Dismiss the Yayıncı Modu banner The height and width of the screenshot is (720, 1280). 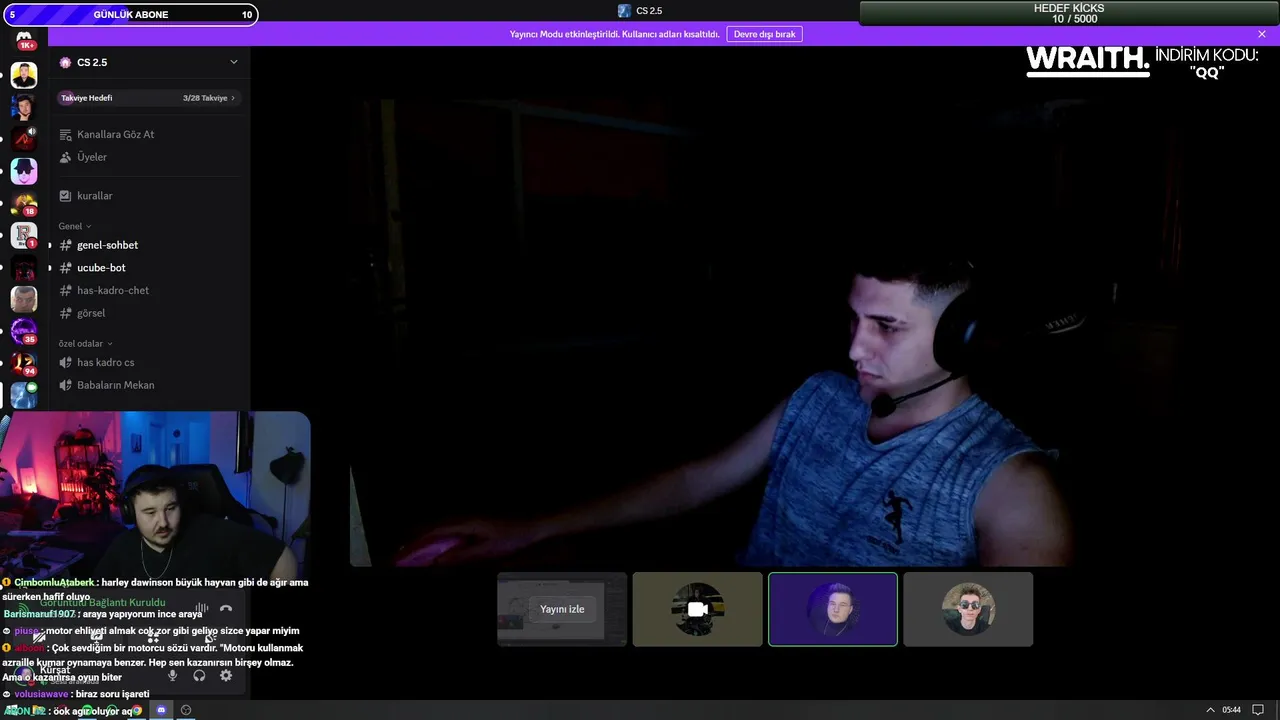pyautogui.click(x=1262, y=34)
